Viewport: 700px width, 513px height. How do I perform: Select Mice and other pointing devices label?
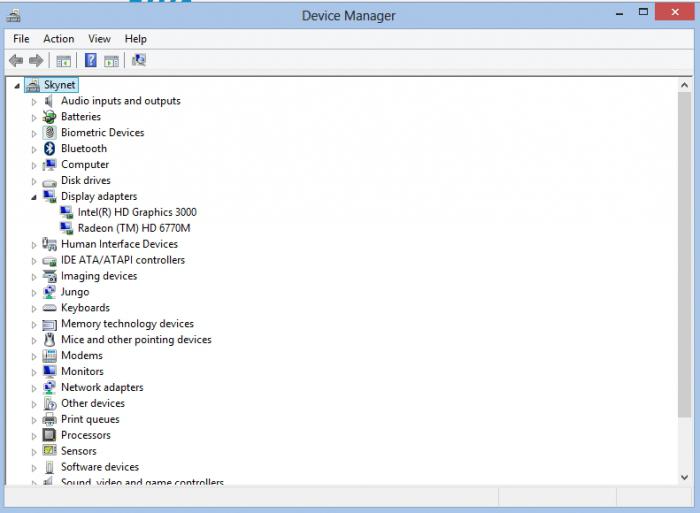[136, 339]
